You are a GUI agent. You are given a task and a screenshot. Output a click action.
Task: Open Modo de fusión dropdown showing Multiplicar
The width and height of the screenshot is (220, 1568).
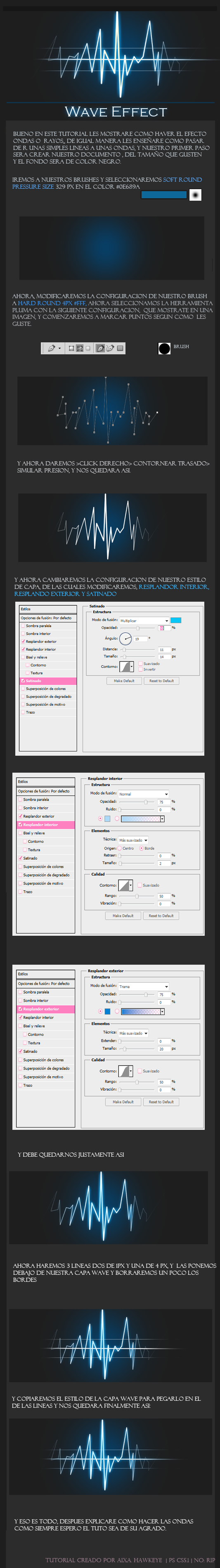144,620
